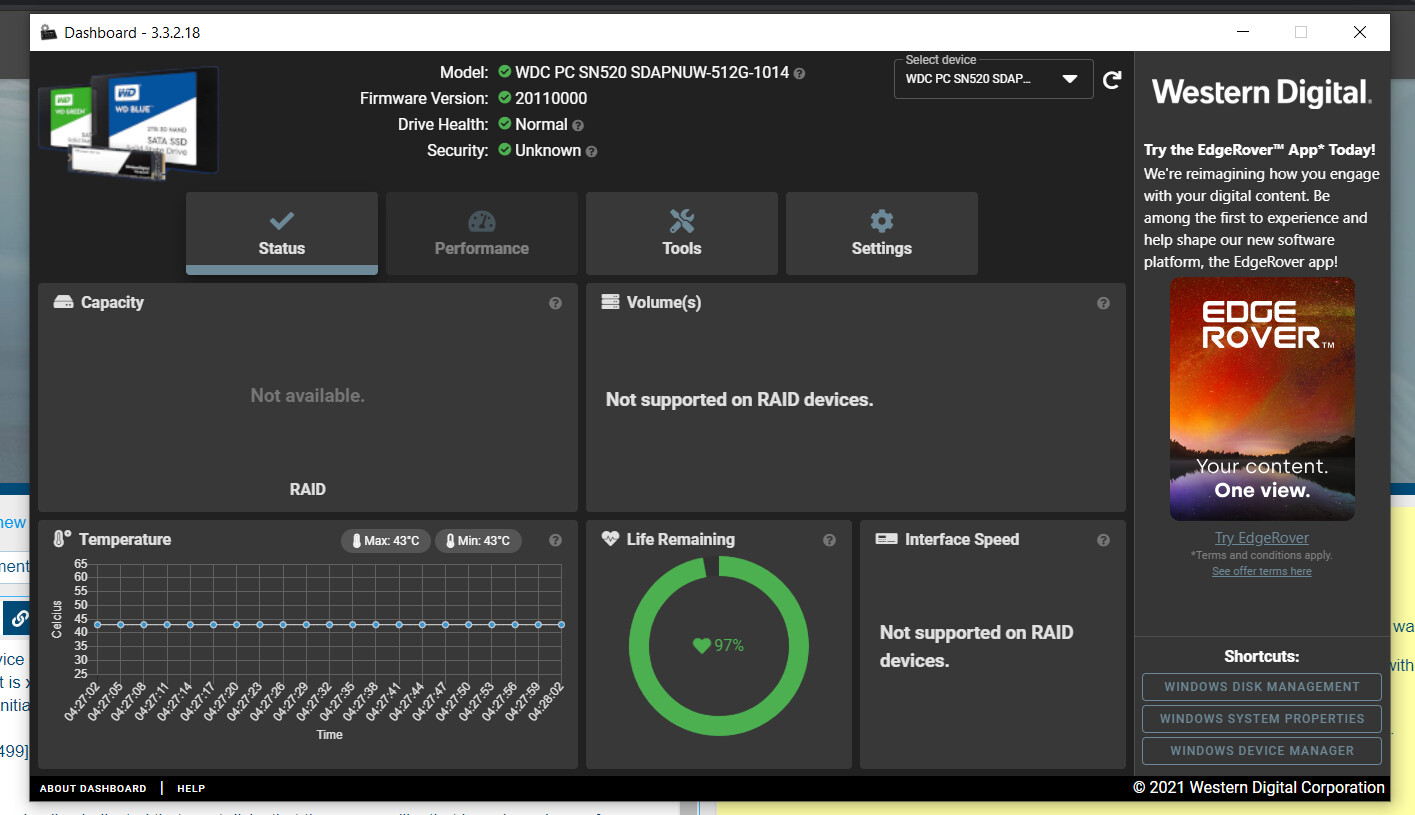Click help icon next to Model name
Image resolution: width=1415 pixels, height=815 pixels.
pos(799,73)
